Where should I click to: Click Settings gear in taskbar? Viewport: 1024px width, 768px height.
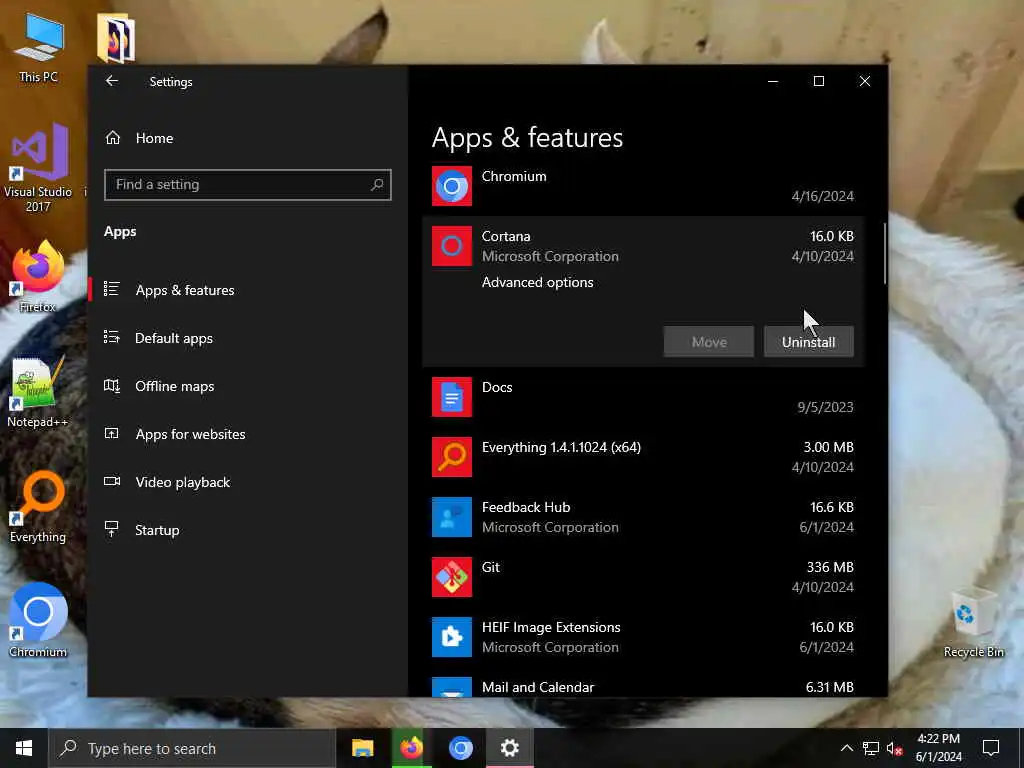point(509,748)
